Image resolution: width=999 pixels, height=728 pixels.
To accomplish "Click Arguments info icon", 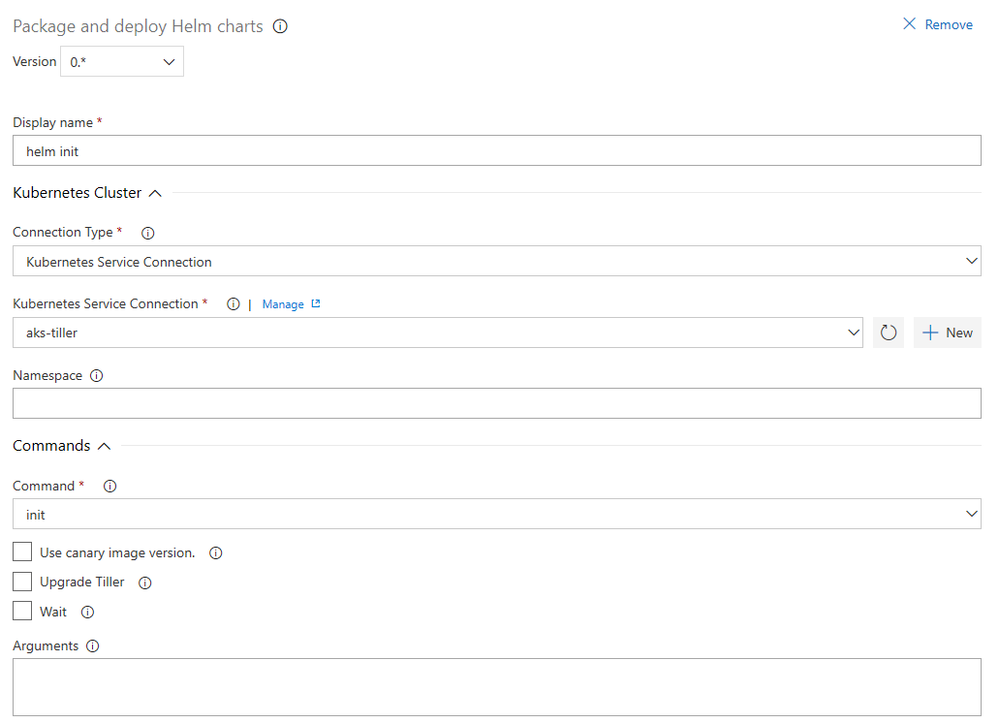I will tap(92, 646).
